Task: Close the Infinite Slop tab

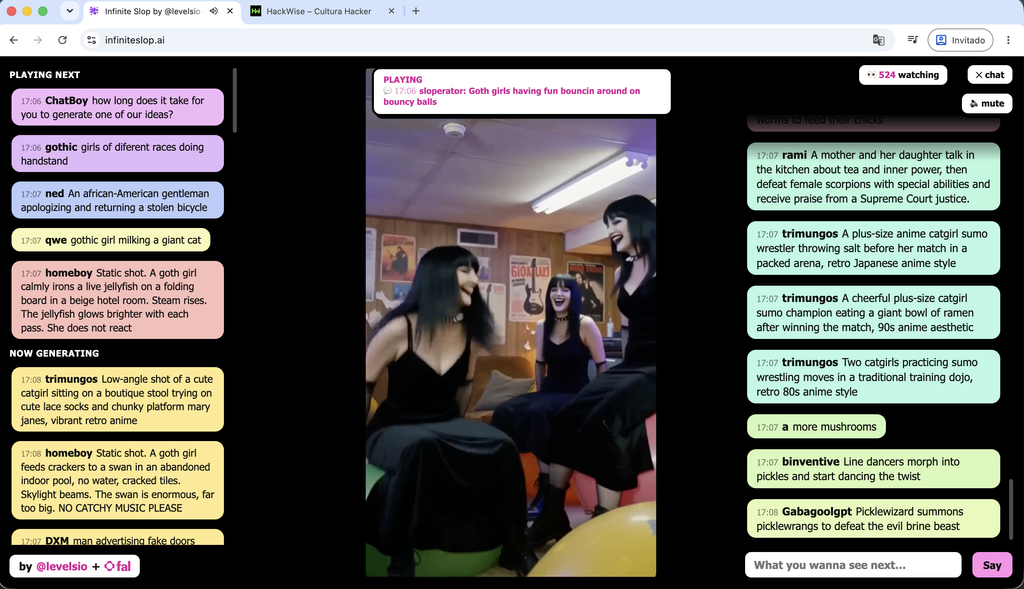Action: click(230, 11)
